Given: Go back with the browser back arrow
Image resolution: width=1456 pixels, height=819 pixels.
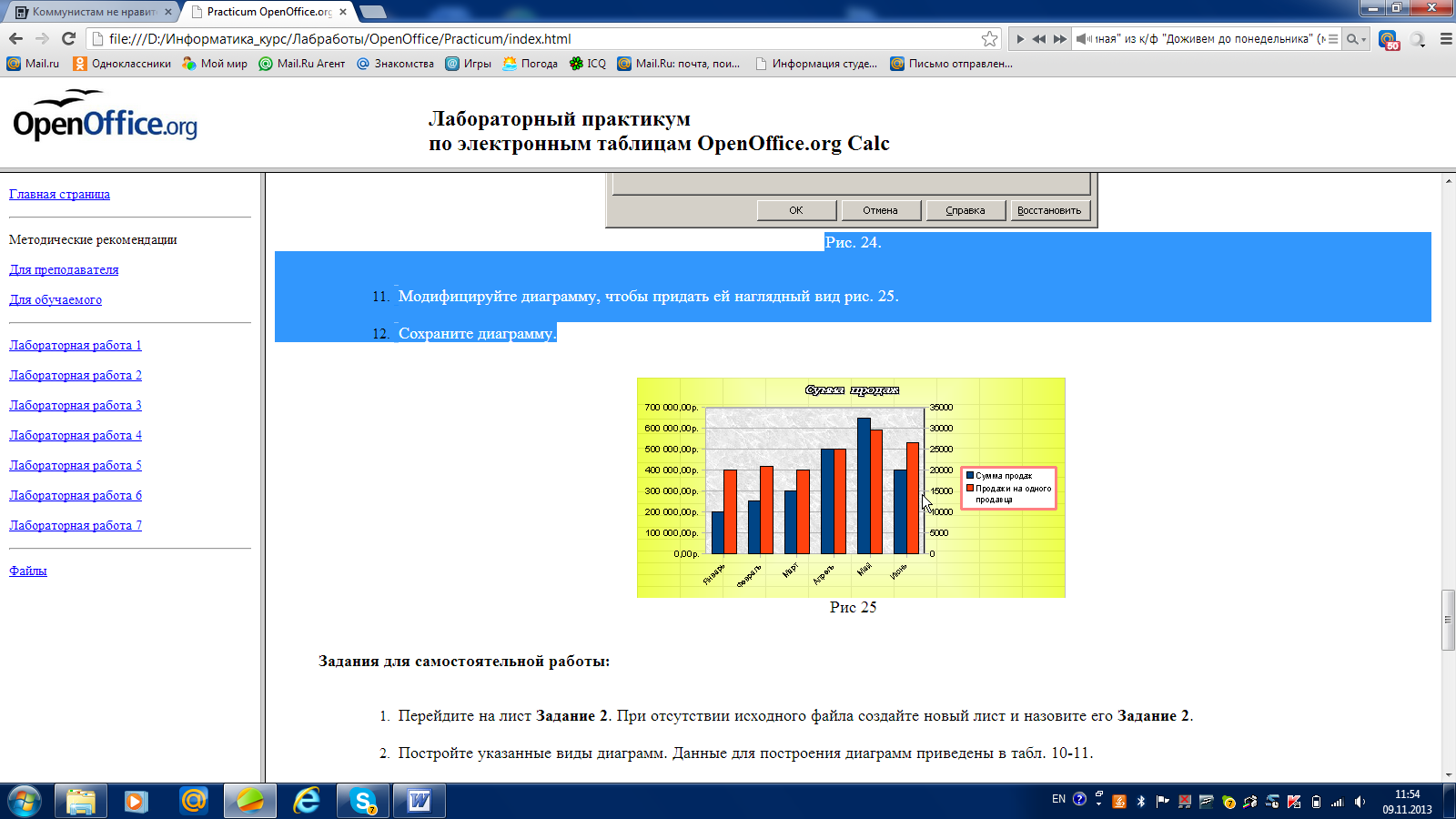Looking at the screenshot, I should tap(15, 38).
